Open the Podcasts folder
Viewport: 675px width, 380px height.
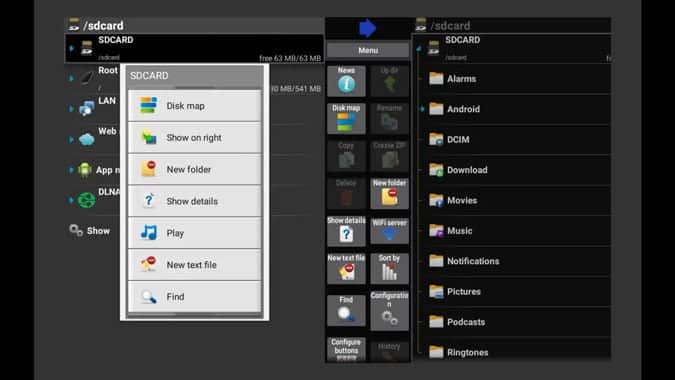pyautogui.click(x=514, y=322)
